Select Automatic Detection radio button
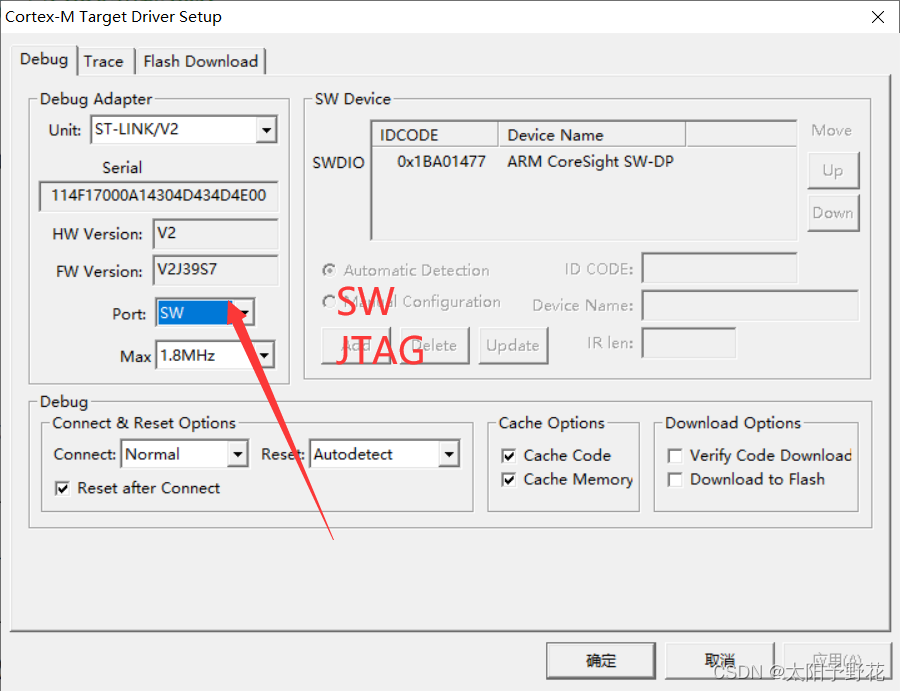 click(x=329, y=270)
